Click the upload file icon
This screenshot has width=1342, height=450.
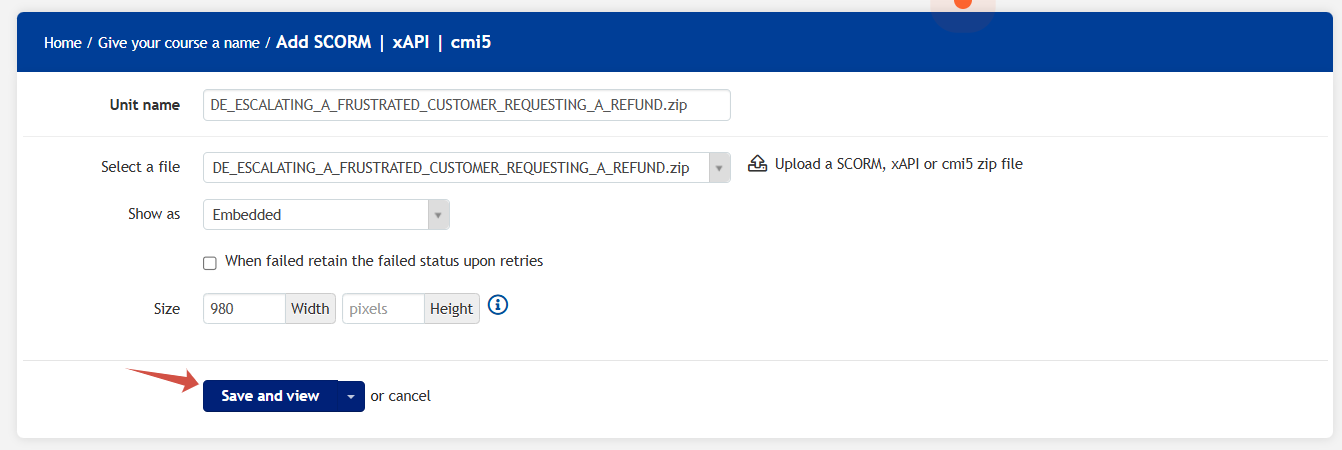[x=757, y=164]
